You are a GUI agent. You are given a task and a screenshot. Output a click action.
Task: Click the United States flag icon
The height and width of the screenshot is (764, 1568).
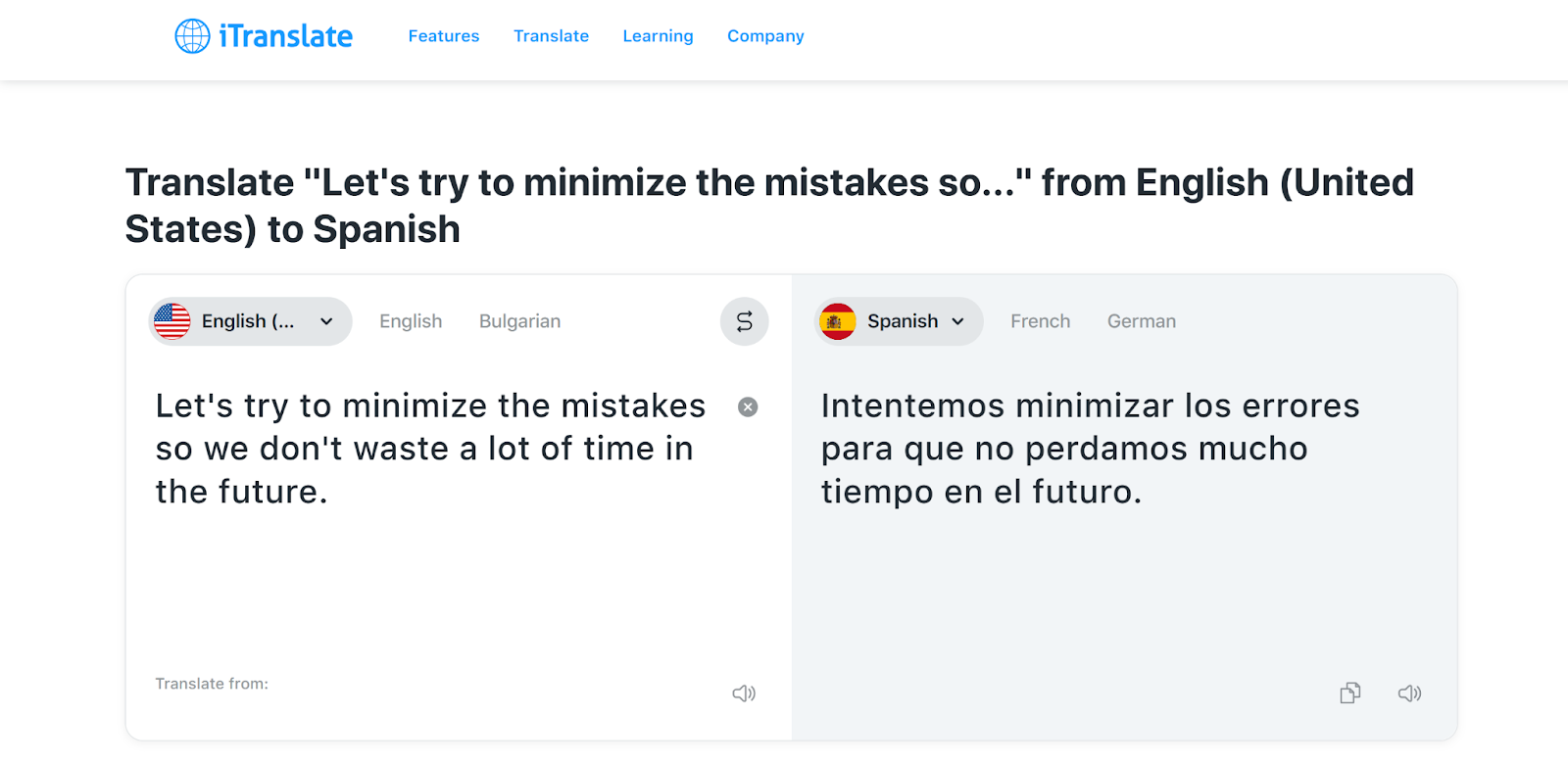[172, 321]
